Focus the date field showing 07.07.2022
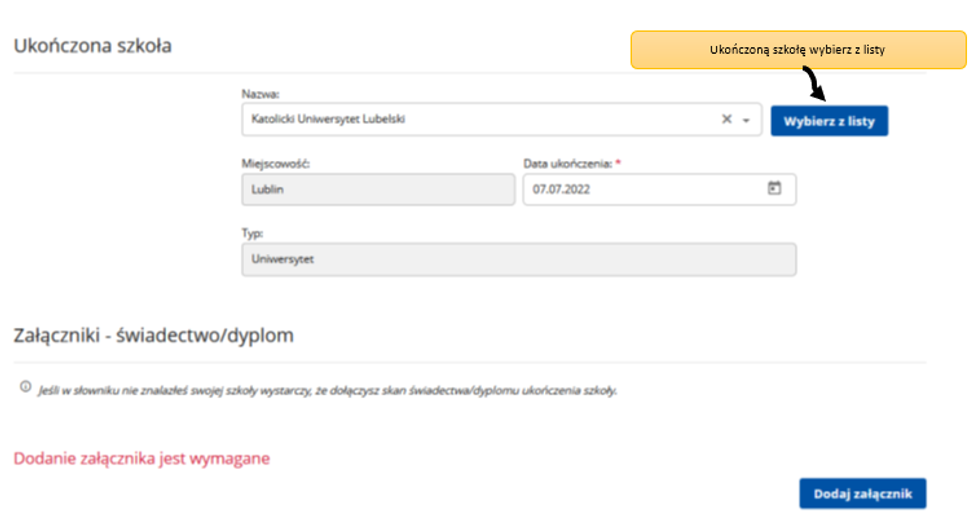This screenshot has height=527, width=977. point(640,189)
